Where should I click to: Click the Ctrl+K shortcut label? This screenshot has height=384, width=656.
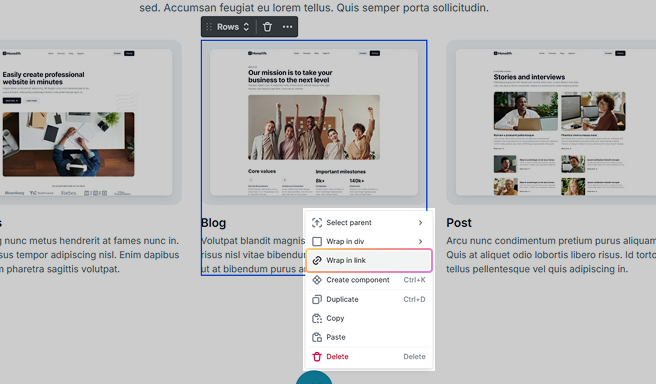[414, 280]
